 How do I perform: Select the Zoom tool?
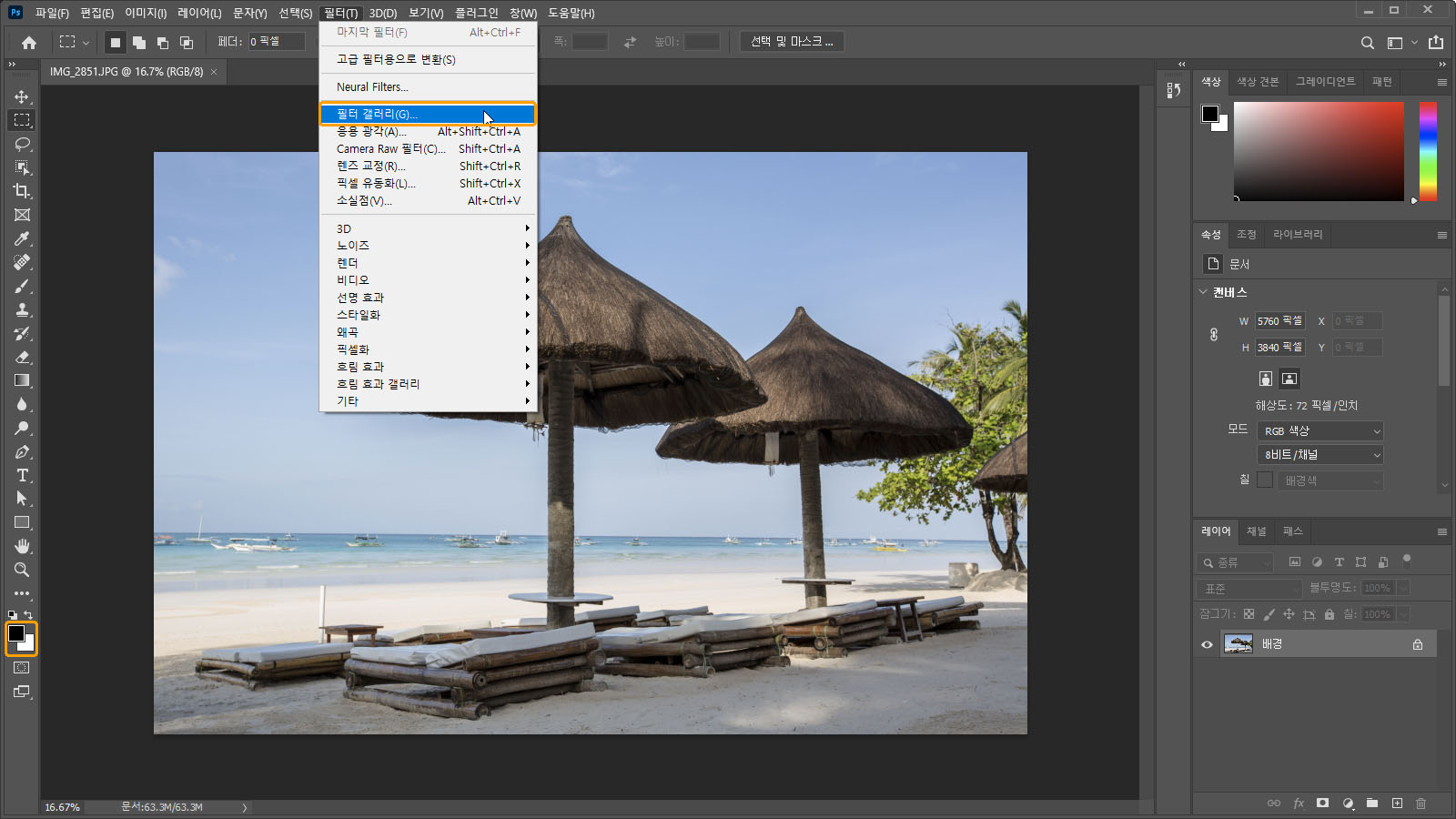click(22, 570)
